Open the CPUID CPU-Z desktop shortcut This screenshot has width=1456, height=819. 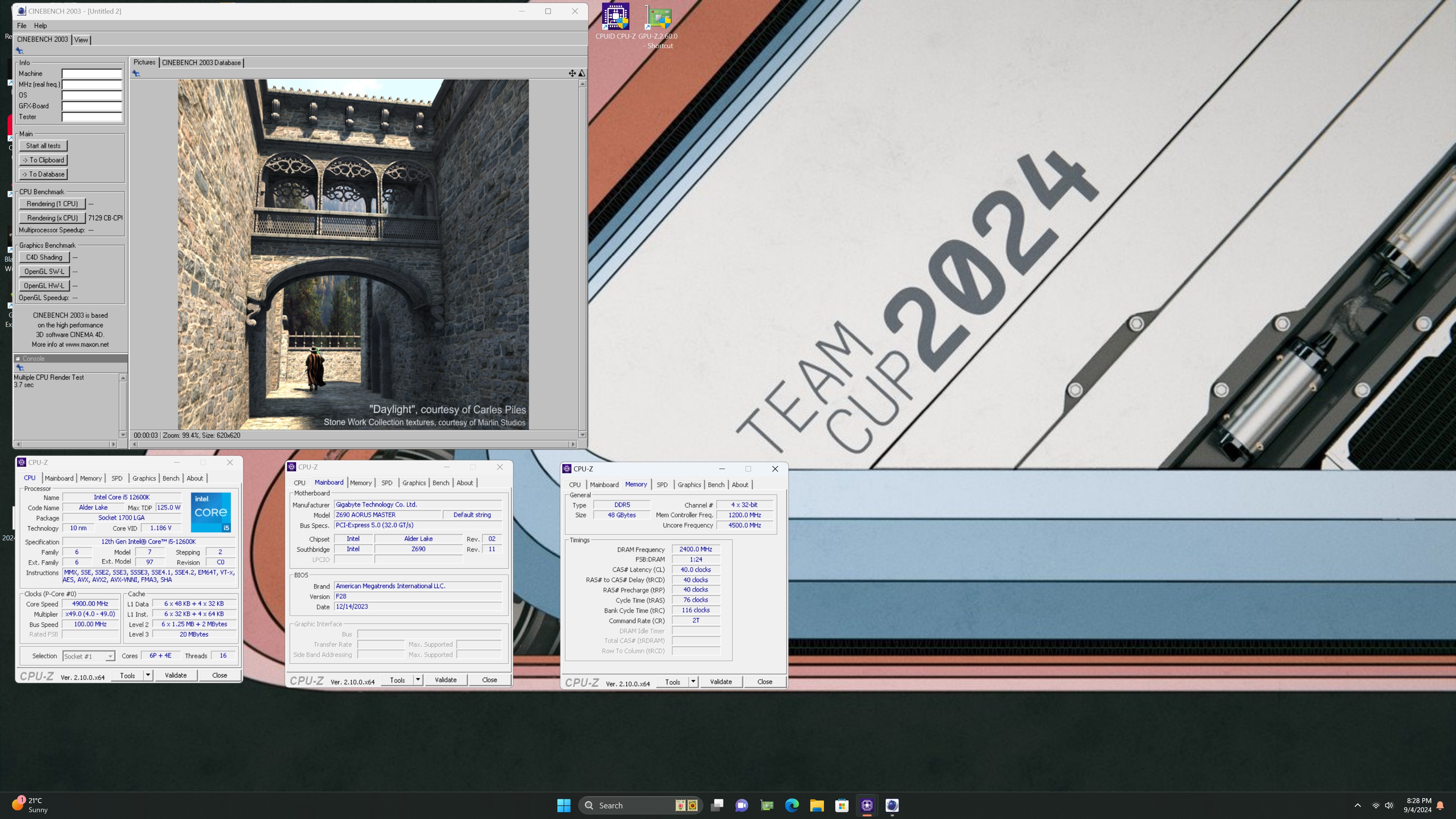pos(615,22)
